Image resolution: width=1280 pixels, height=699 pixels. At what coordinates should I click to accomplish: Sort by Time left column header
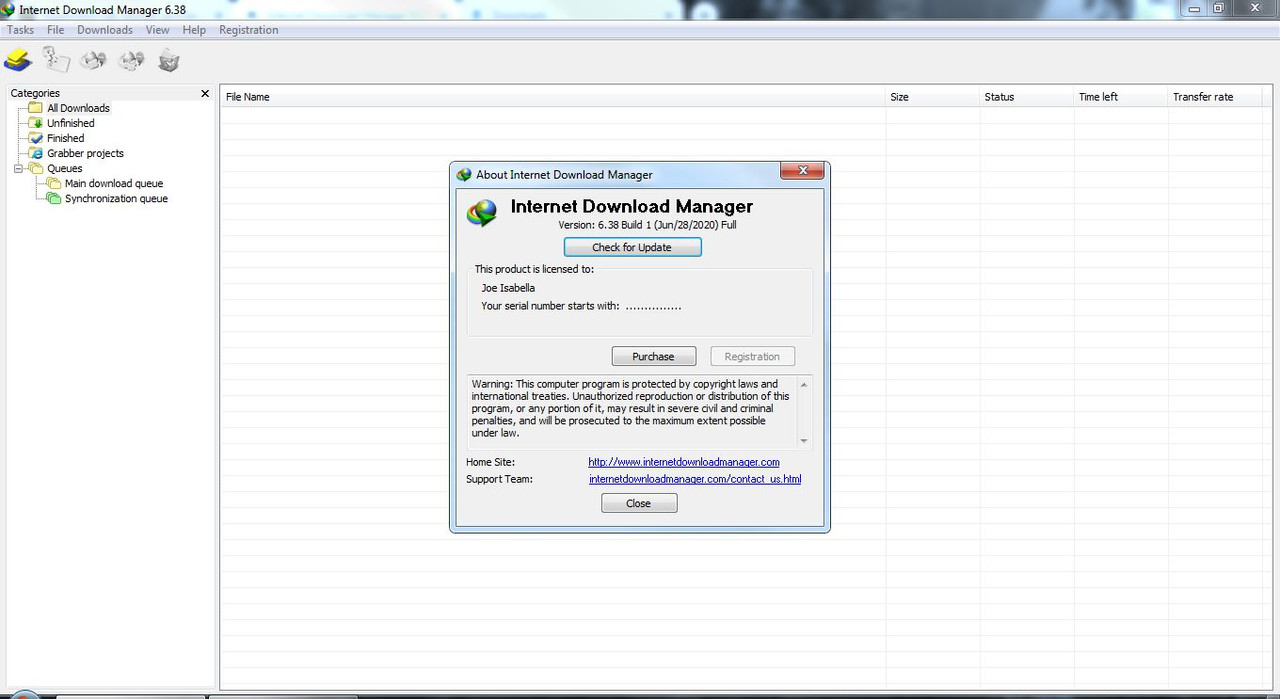(x=1121, y=97)
